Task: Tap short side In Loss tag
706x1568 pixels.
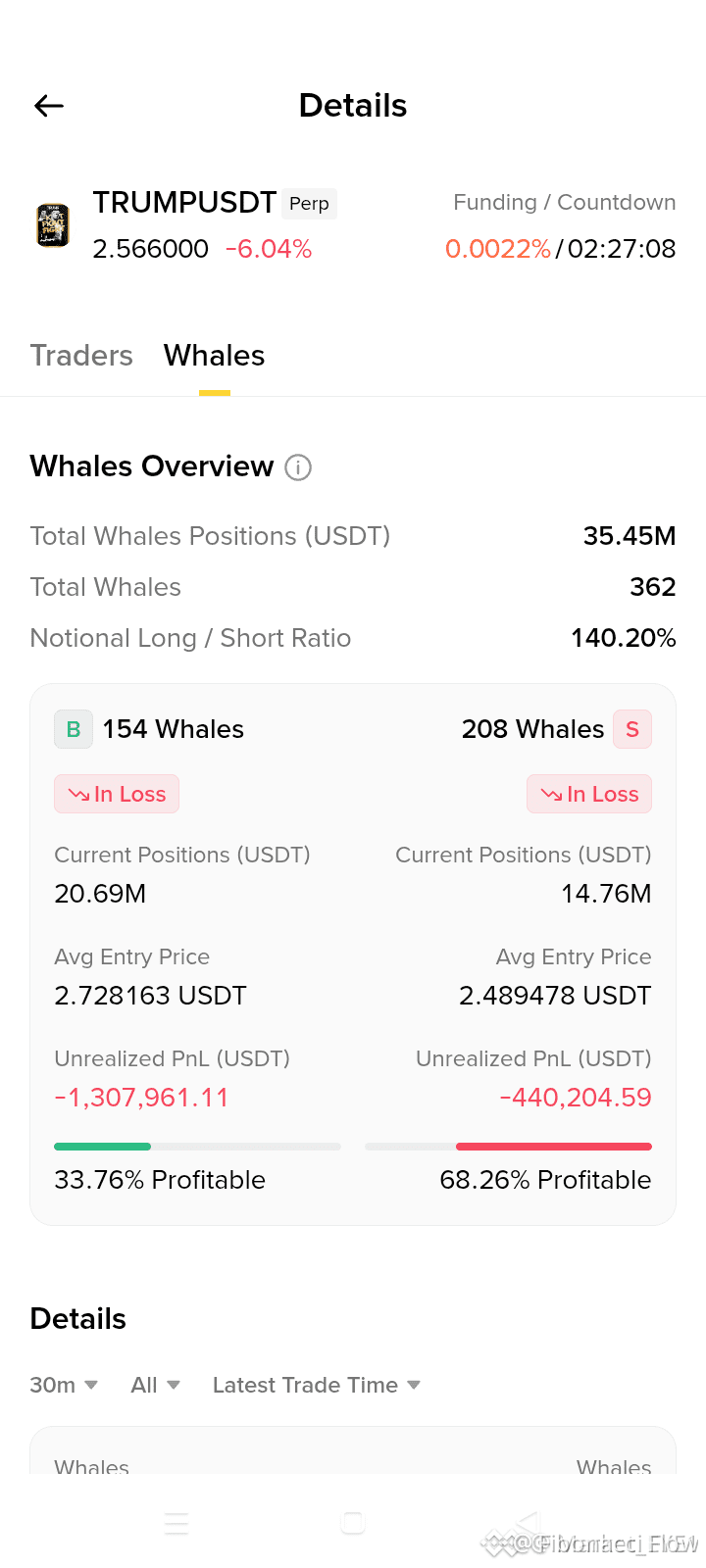Action: [x=589, y=794]
